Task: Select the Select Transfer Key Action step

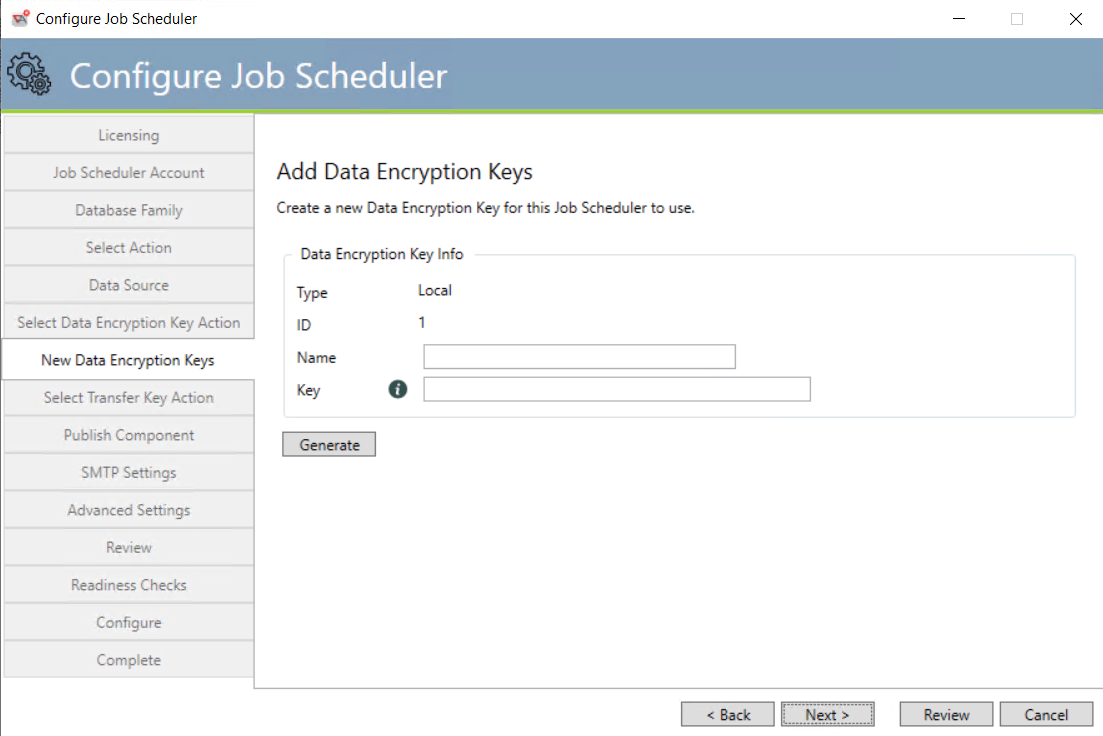Action: pos(128,397)
